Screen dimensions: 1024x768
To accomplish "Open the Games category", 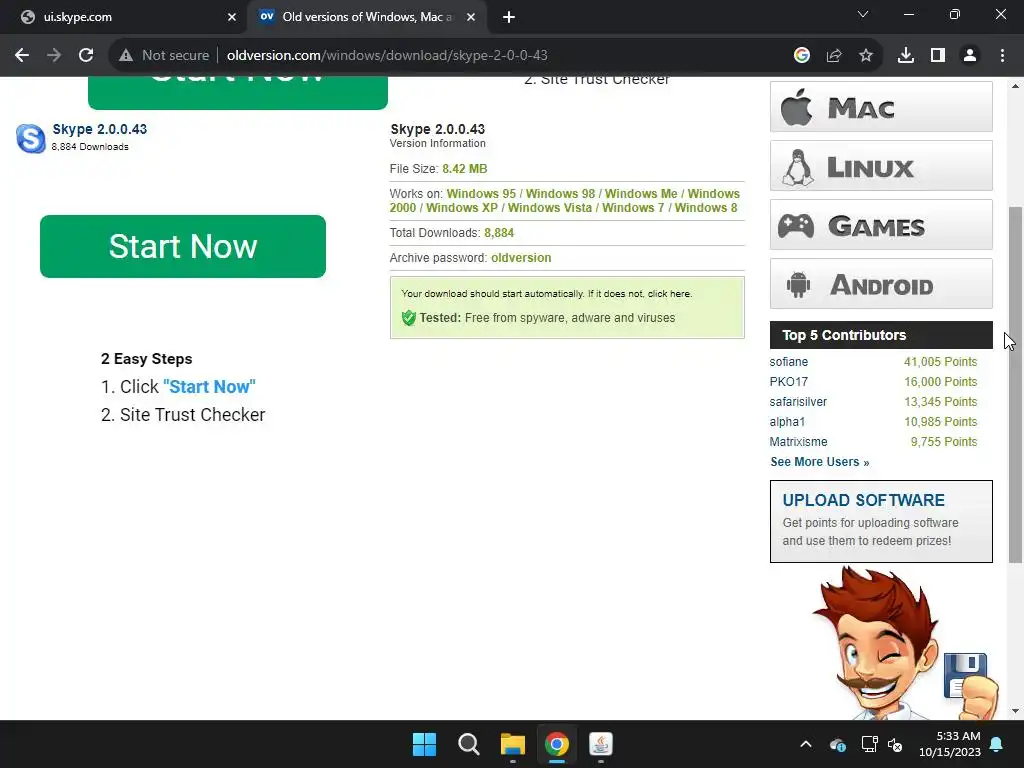I will point(881,225).
